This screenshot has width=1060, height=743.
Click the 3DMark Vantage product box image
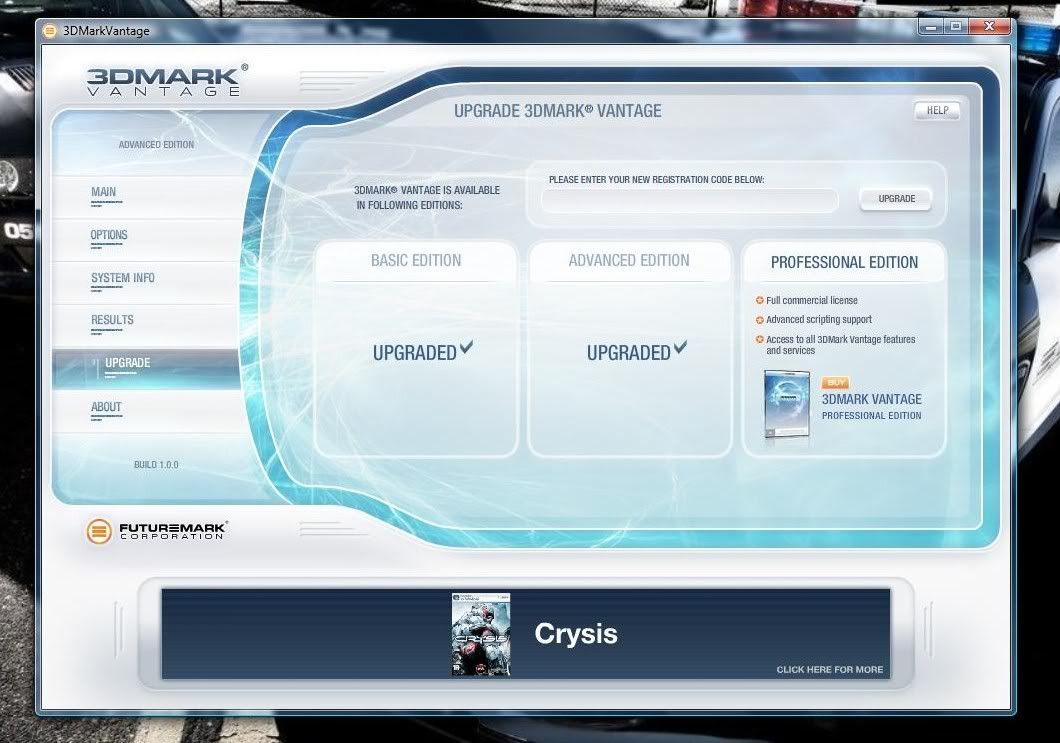click(786, 404)
